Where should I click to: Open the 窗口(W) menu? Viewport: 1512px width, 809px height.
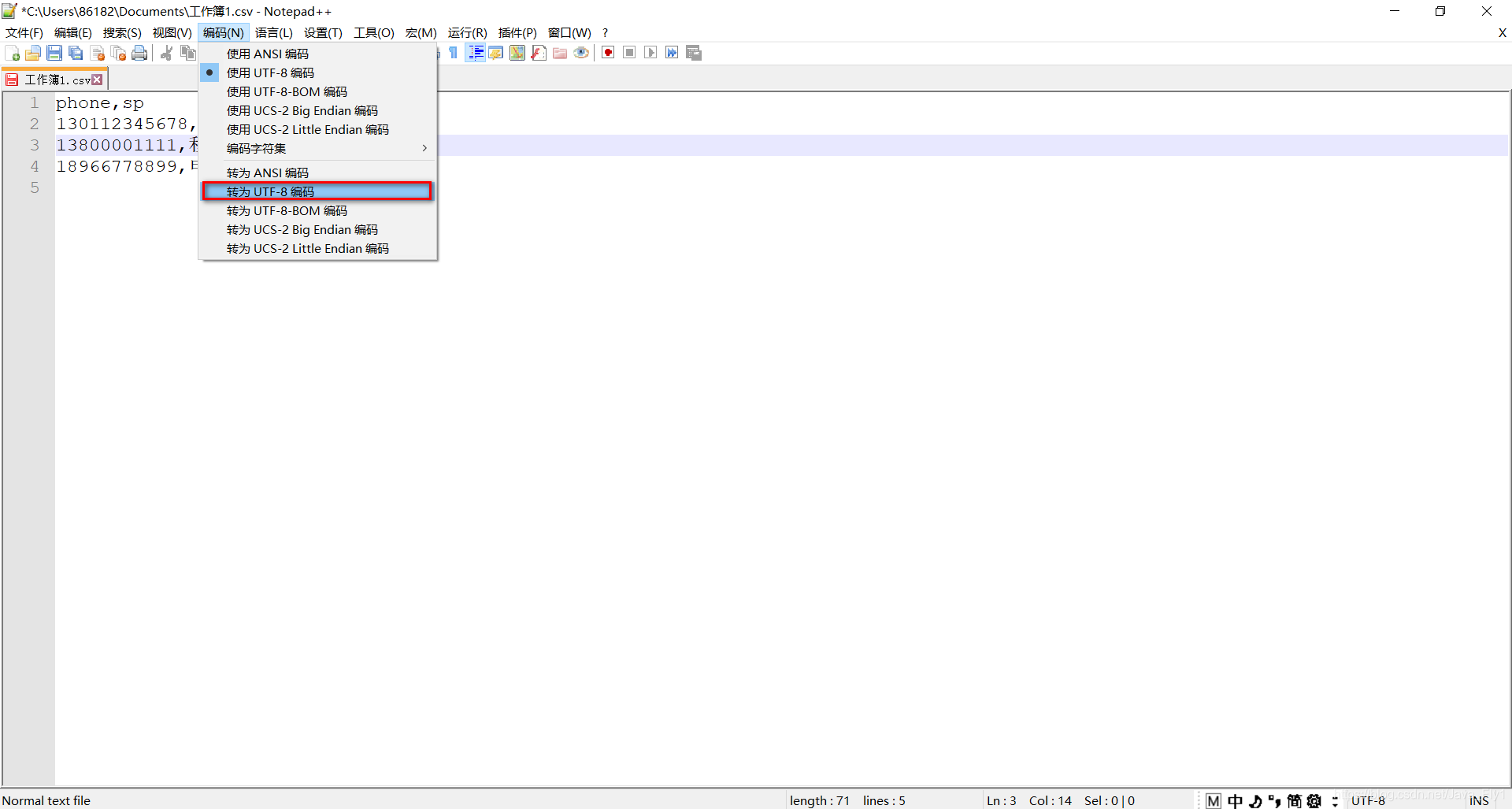point(569,32)
